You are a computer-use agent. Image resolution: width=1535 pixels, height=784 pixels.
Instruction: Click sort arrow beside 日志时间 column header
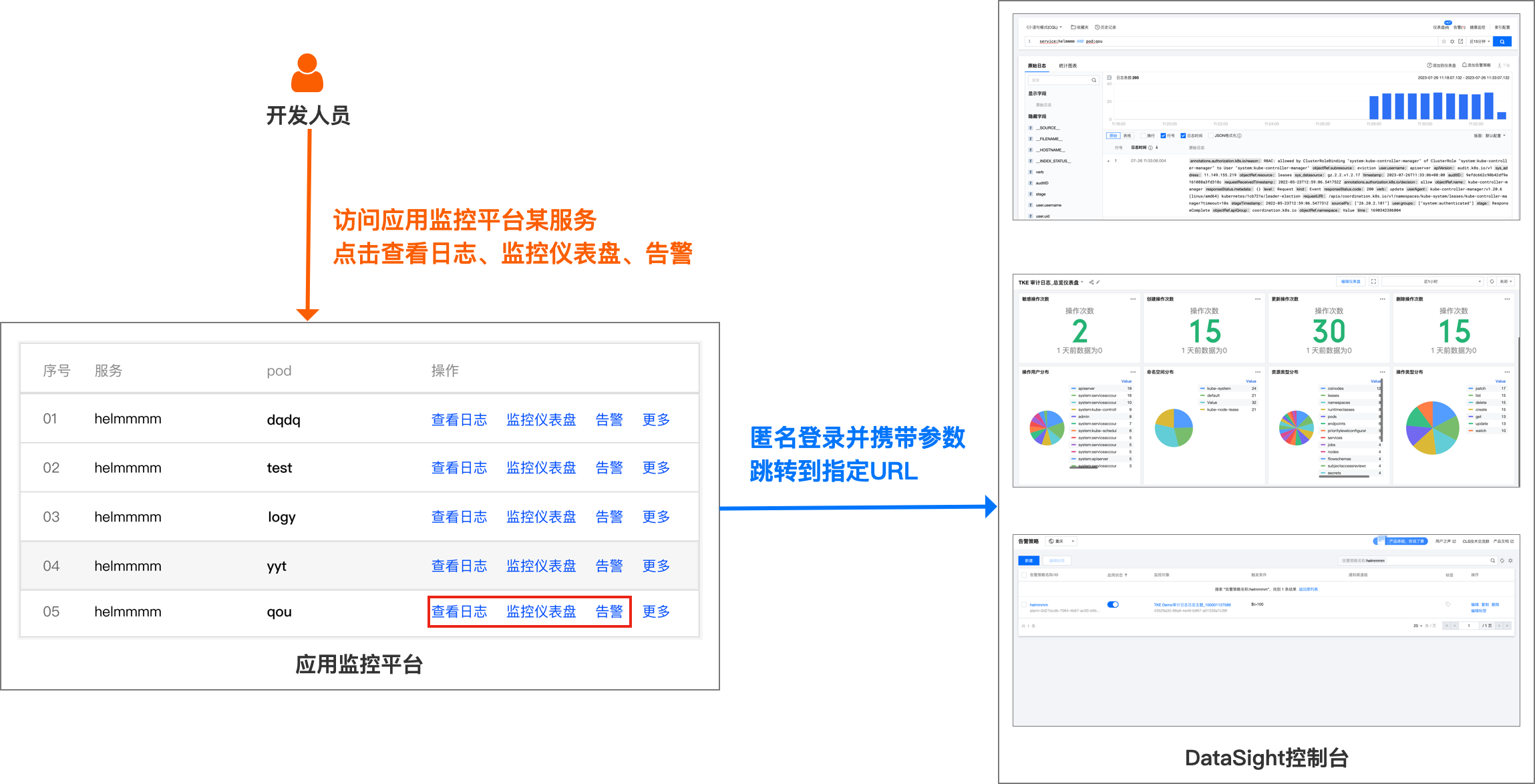coord(1157,148)
